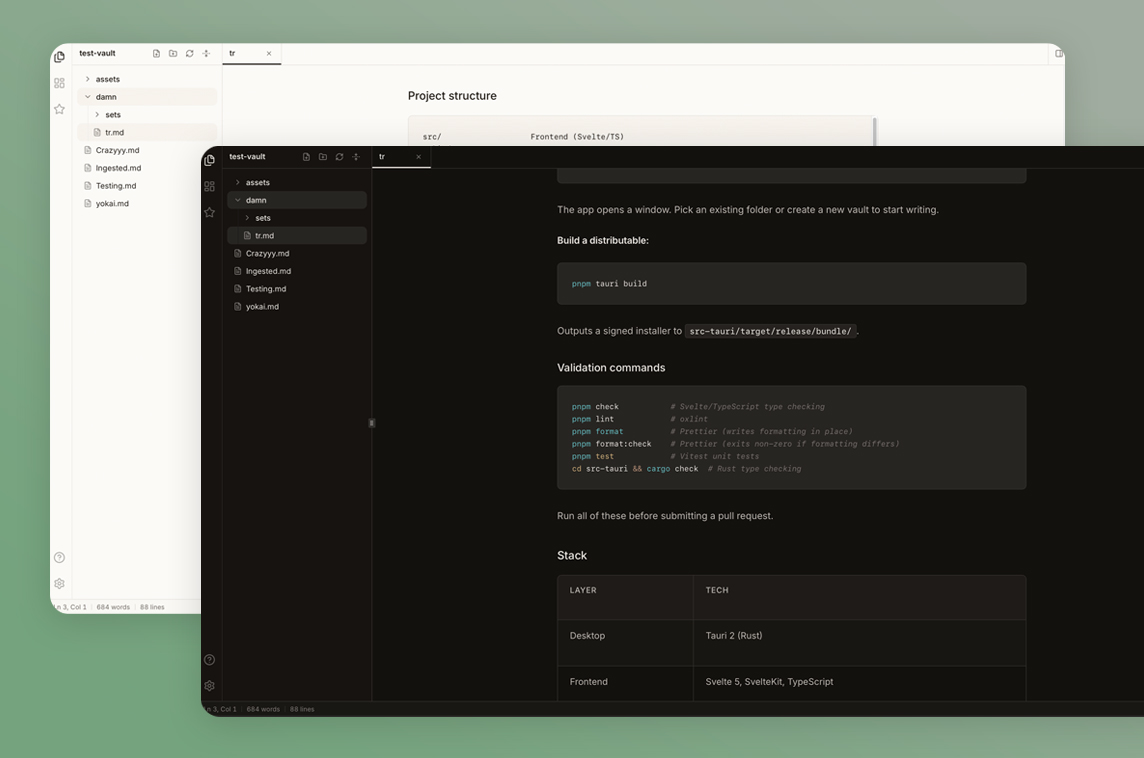Toggle right side panel in light window
1144x758 pixels.
(1058, 54)
